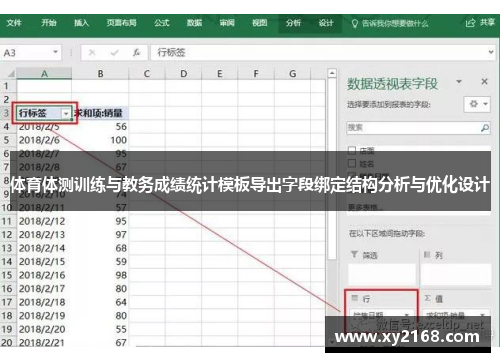Select the cell with date 2018/2/12
Viewport: 500px width, 362px height.
[44, 221]
